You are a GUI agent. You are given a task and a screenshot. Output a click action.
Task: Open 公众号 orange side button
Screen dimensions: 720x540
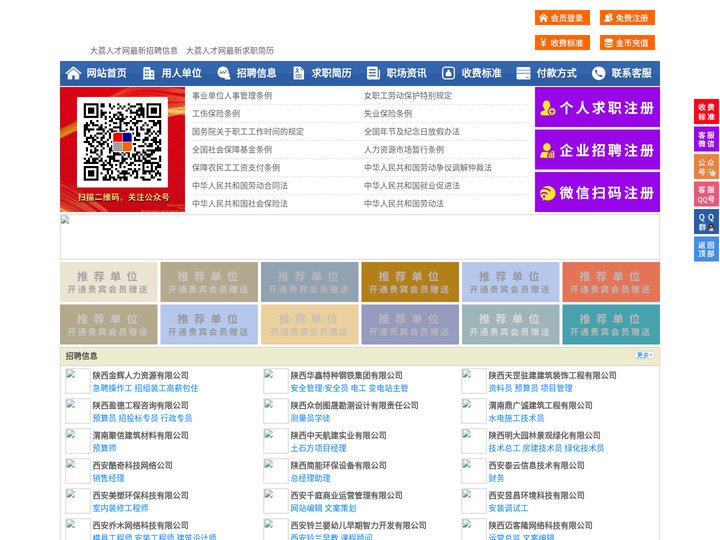click(706, 167)
